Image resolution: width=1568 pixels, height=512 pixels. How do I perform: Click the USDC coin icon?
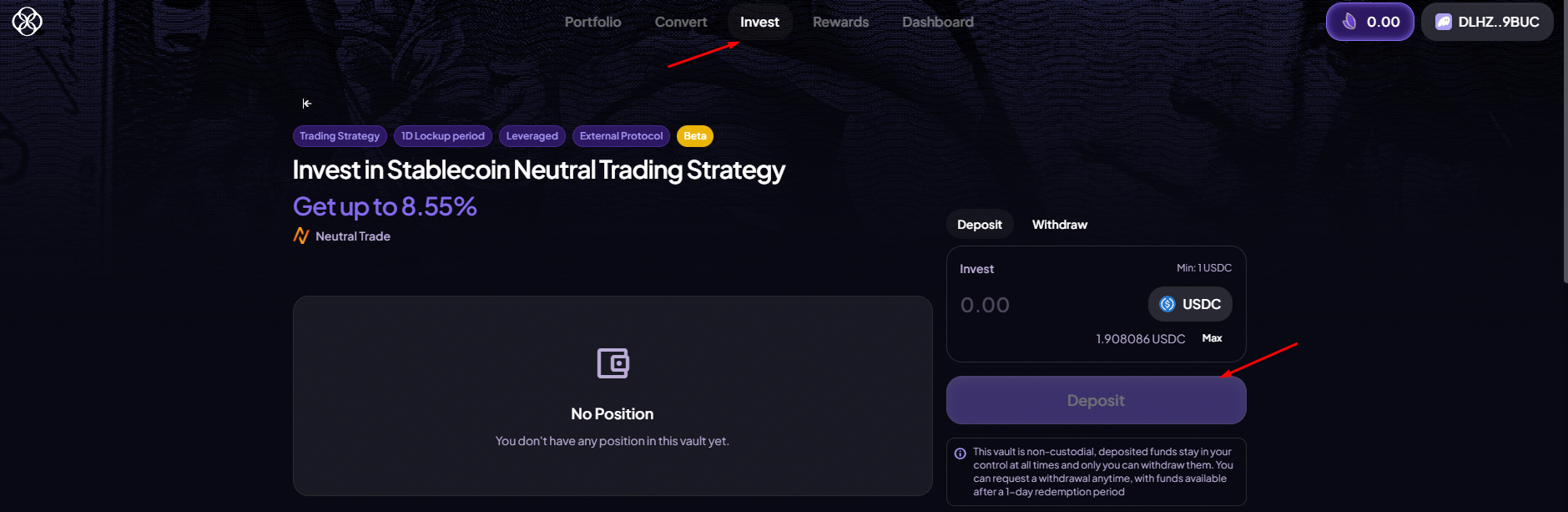1167,304
